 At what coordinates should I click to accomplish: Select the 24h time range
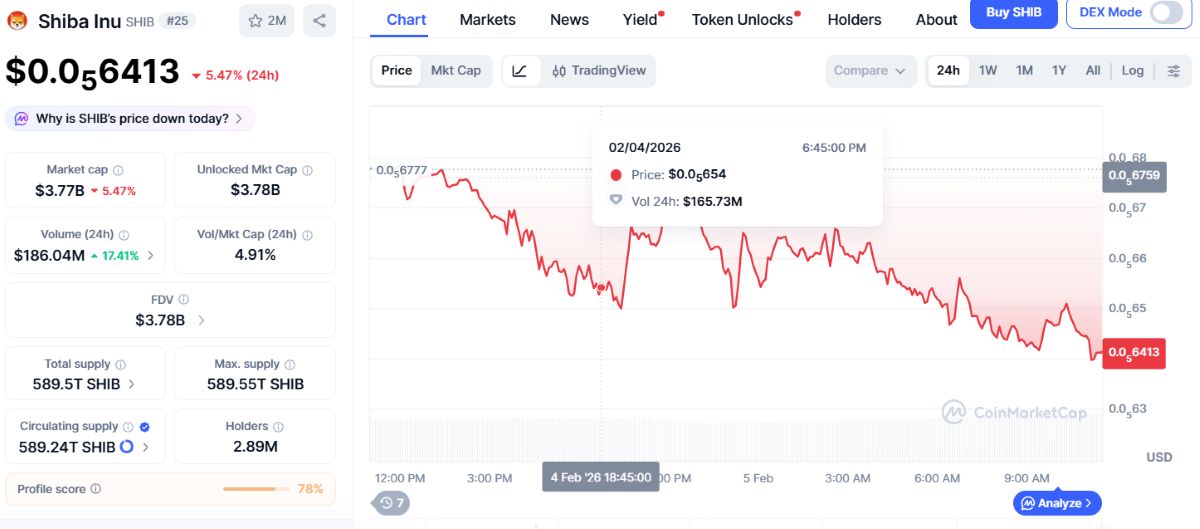[x=948, y=70]
